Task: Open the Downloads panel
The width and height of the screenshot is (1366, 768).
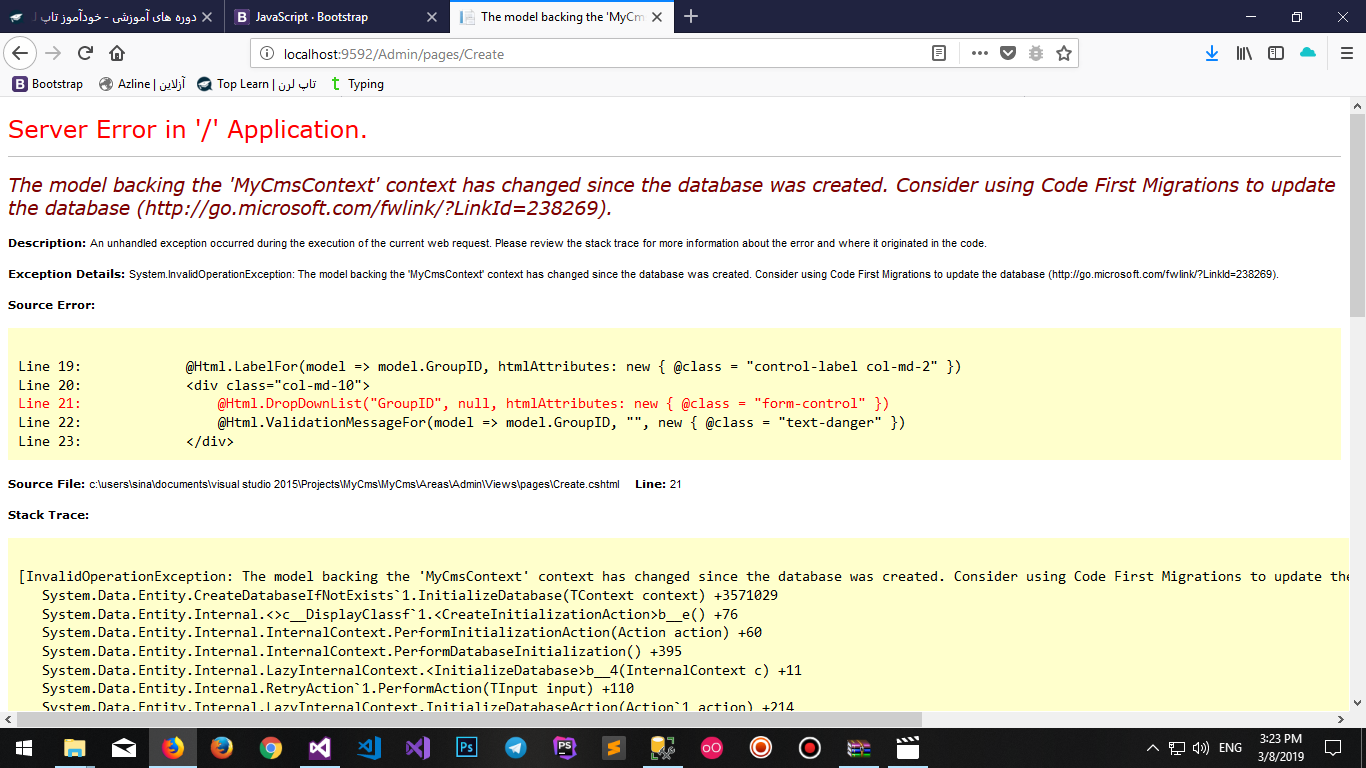Action: click(x=1211, y=54)
